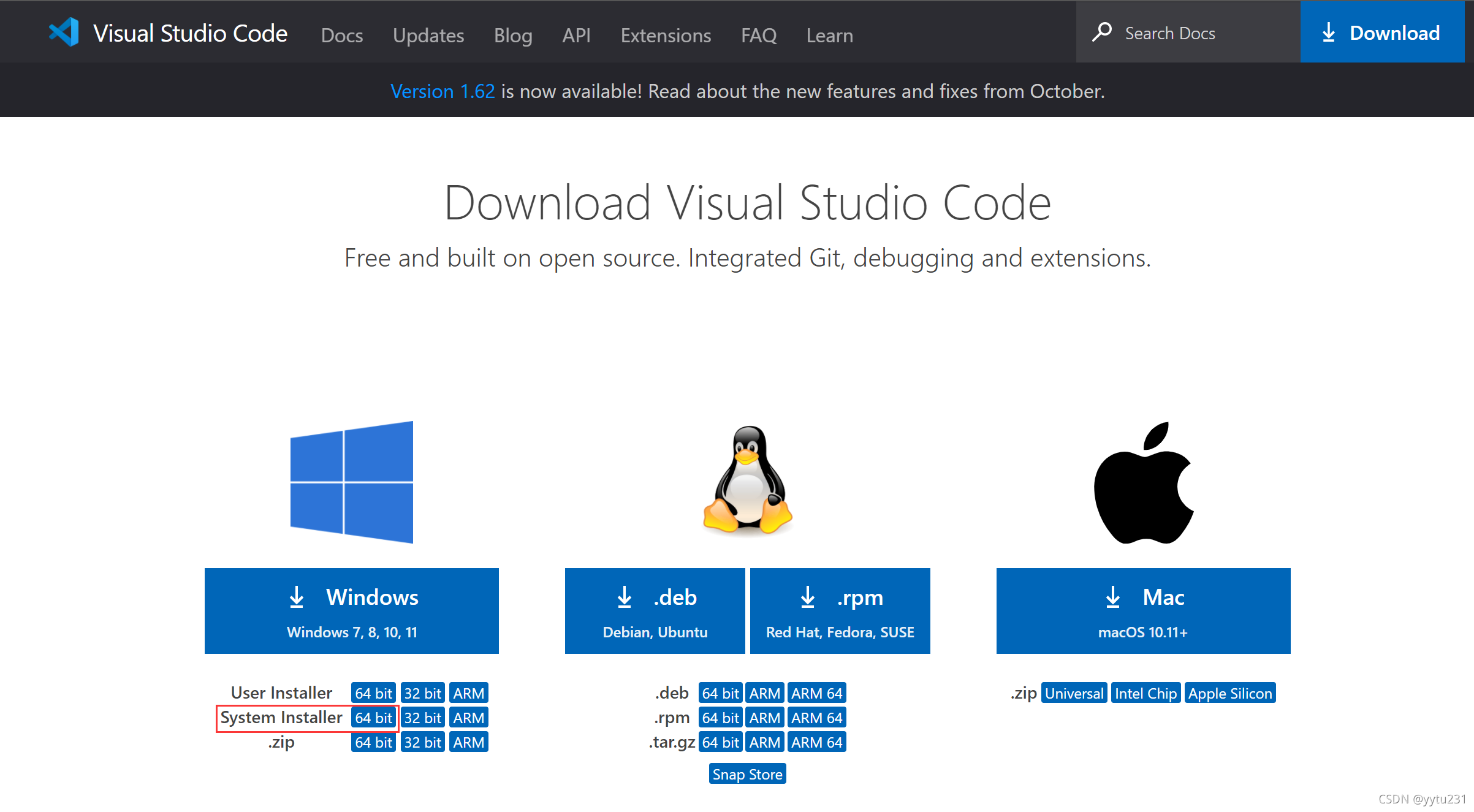
Task: Click the Windows logo image
Action: [352, 482]
